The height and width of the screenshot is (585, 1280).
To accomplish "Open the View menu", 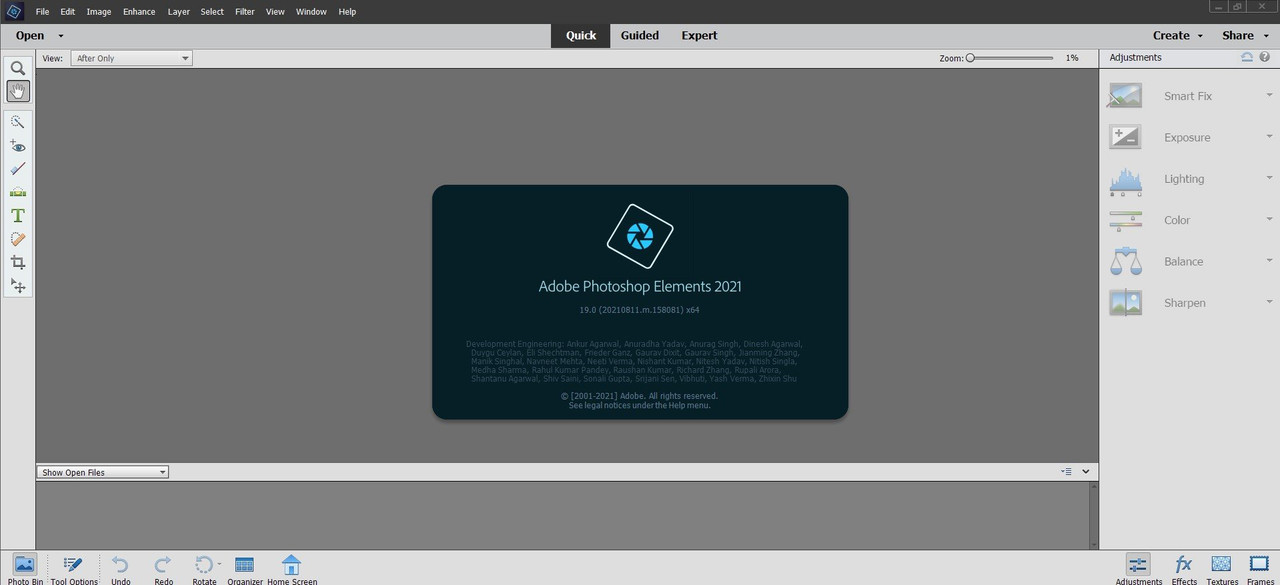I will [x=275, y=12].
